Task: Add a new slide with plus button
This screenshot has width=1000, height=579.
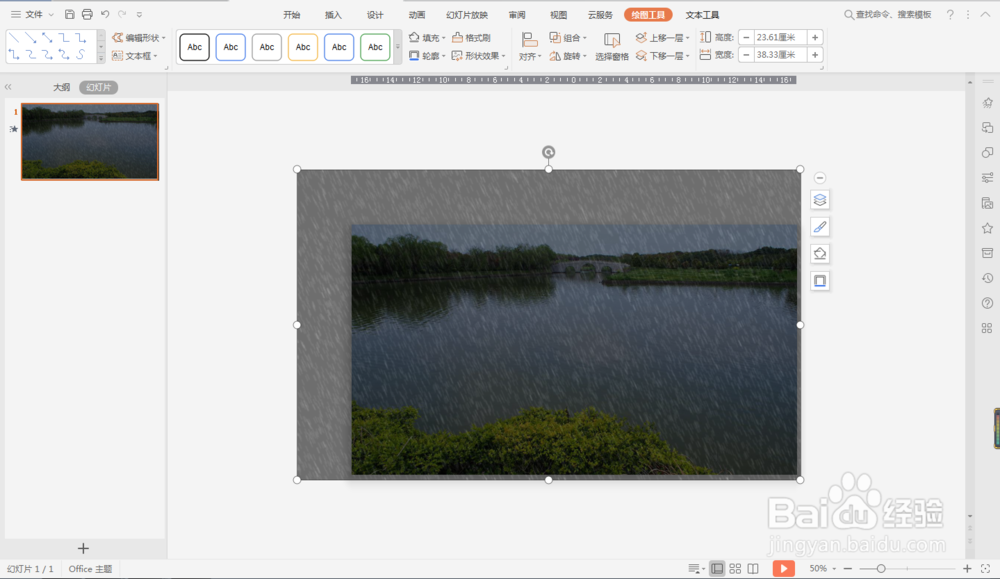Action: coord(83,548)
